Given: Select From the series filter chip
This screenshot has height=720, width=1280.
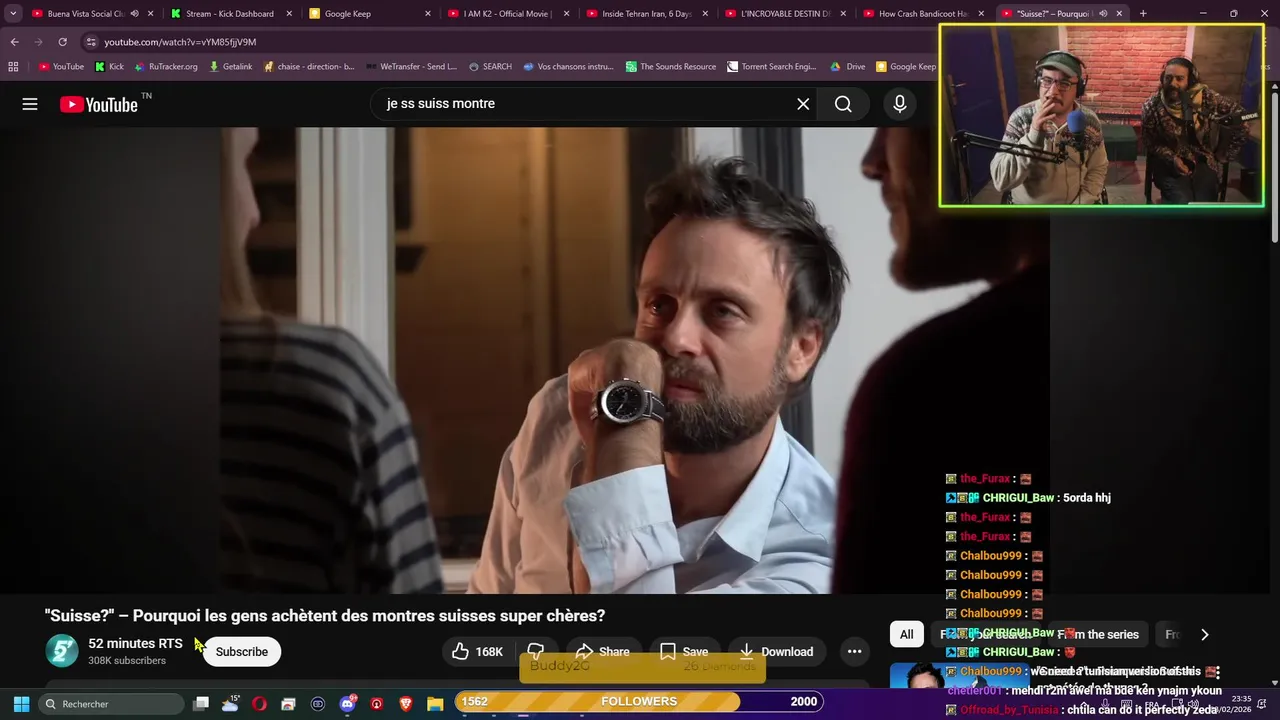Looking at the screenshot, I should 1098,634.
